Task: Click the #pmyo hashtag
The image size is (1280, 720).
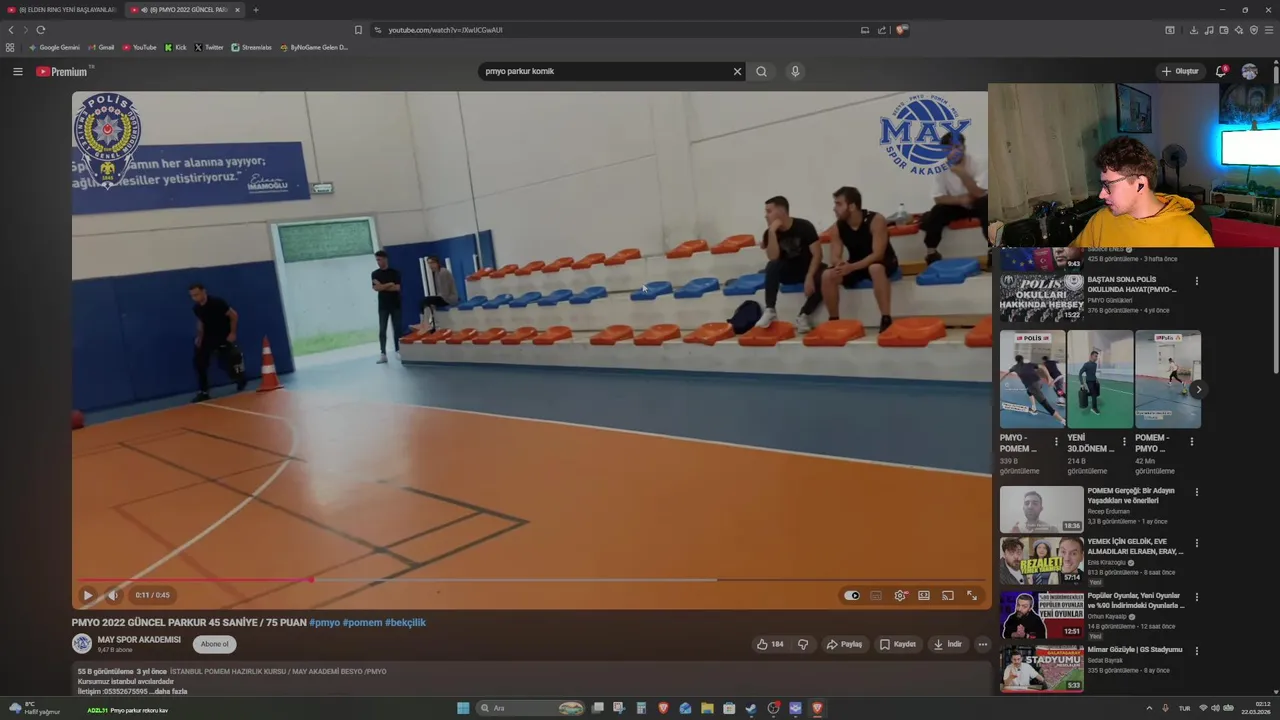Action: 325,622
